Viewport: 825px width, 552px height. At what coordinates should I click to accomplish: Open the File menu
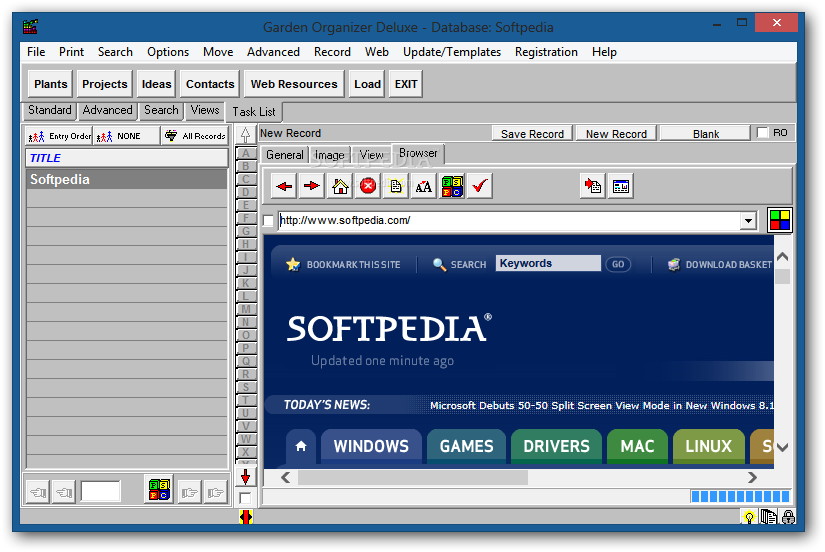[x=36, y=52]
